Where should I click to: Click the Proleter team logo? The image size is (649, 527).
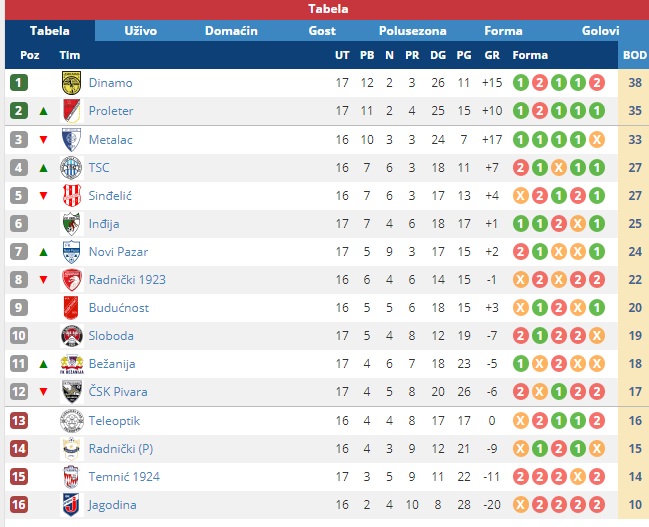click(71, 111)
